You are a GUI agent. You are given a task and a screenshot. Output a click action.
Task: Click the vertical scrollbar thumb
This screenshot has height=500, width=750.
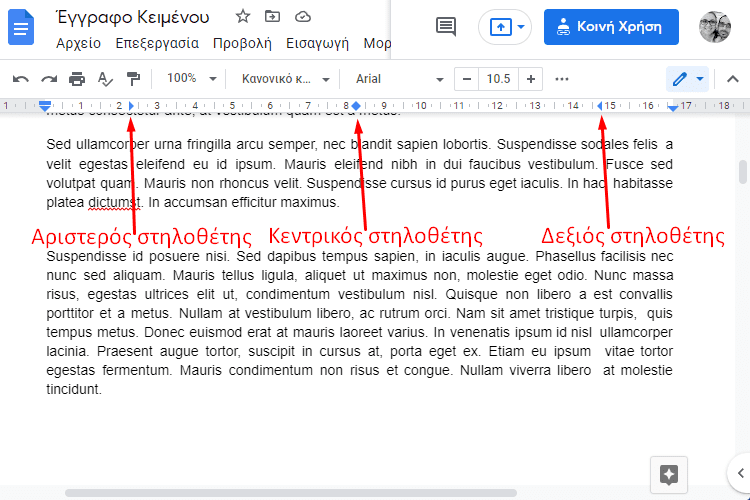[742, 172]
